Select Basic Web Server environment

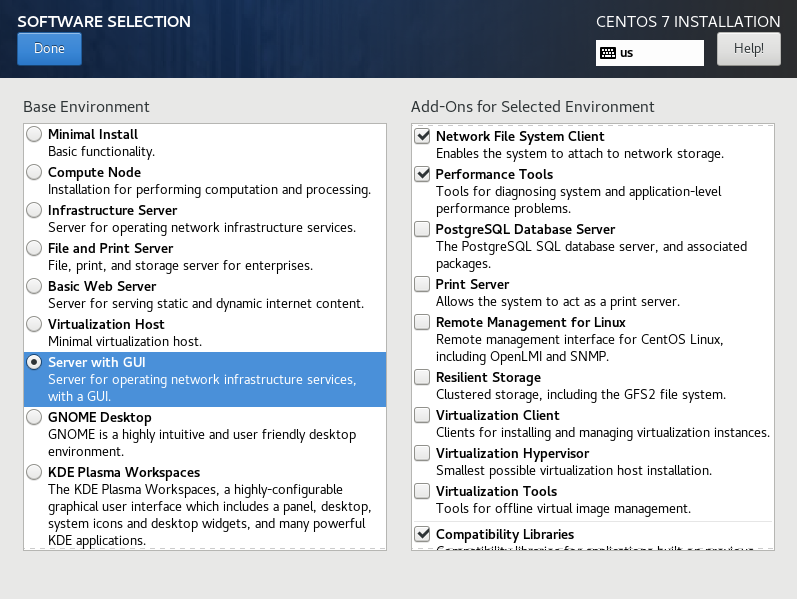click(35, 286)
